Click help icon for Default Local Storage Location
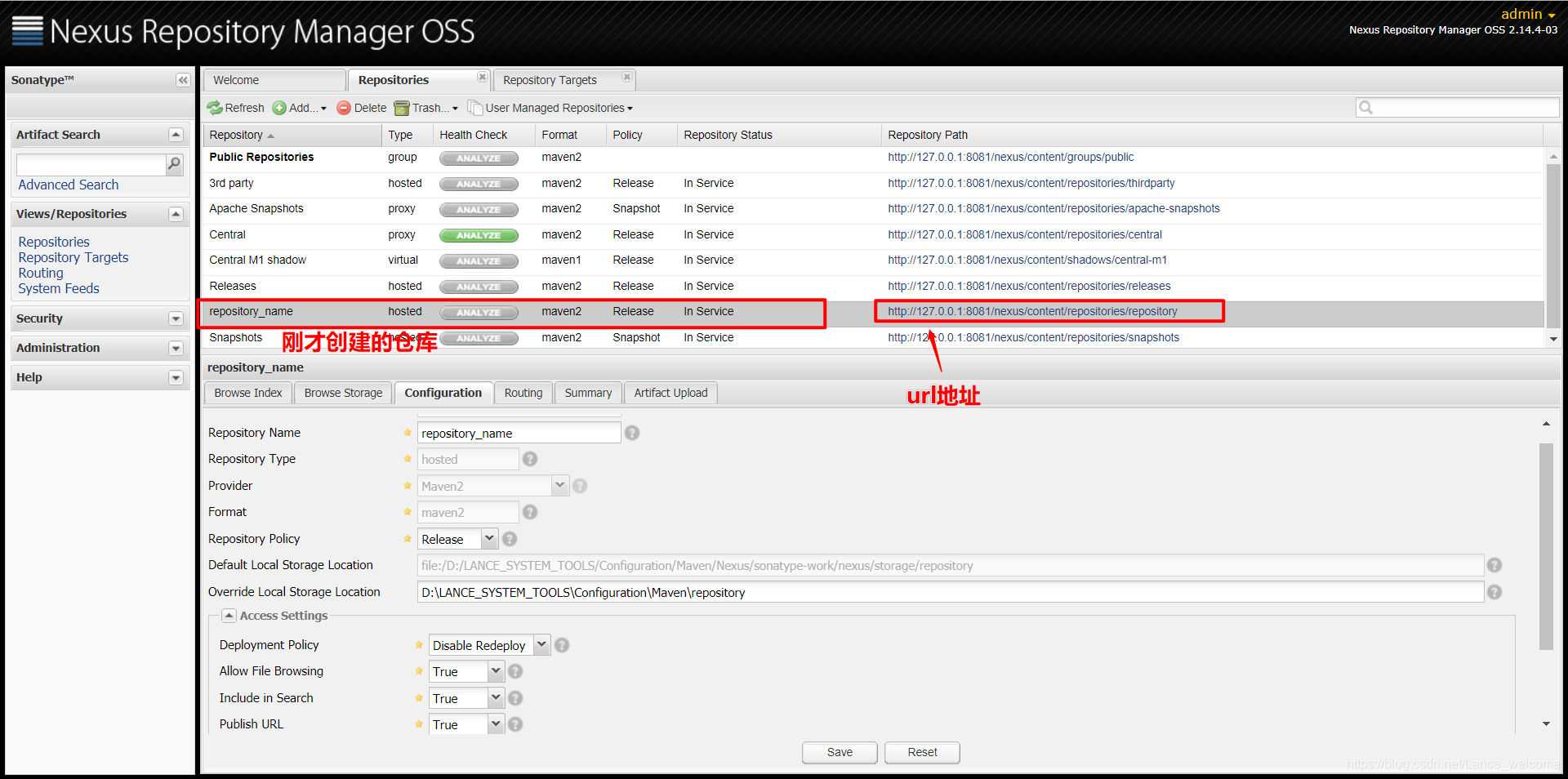 pyautogui.click(x=1494, y=565)
